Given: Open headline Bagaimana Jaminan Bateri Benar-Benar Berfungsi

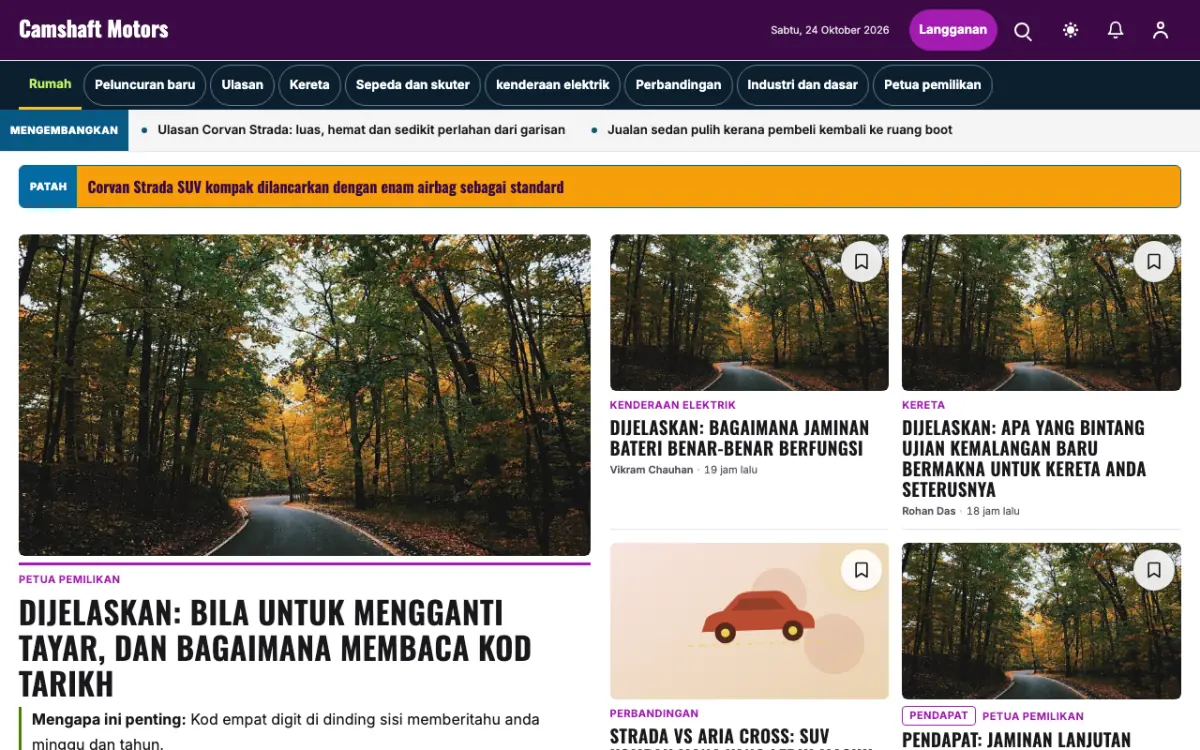Looking at the screenshot, I should (739, 438).
